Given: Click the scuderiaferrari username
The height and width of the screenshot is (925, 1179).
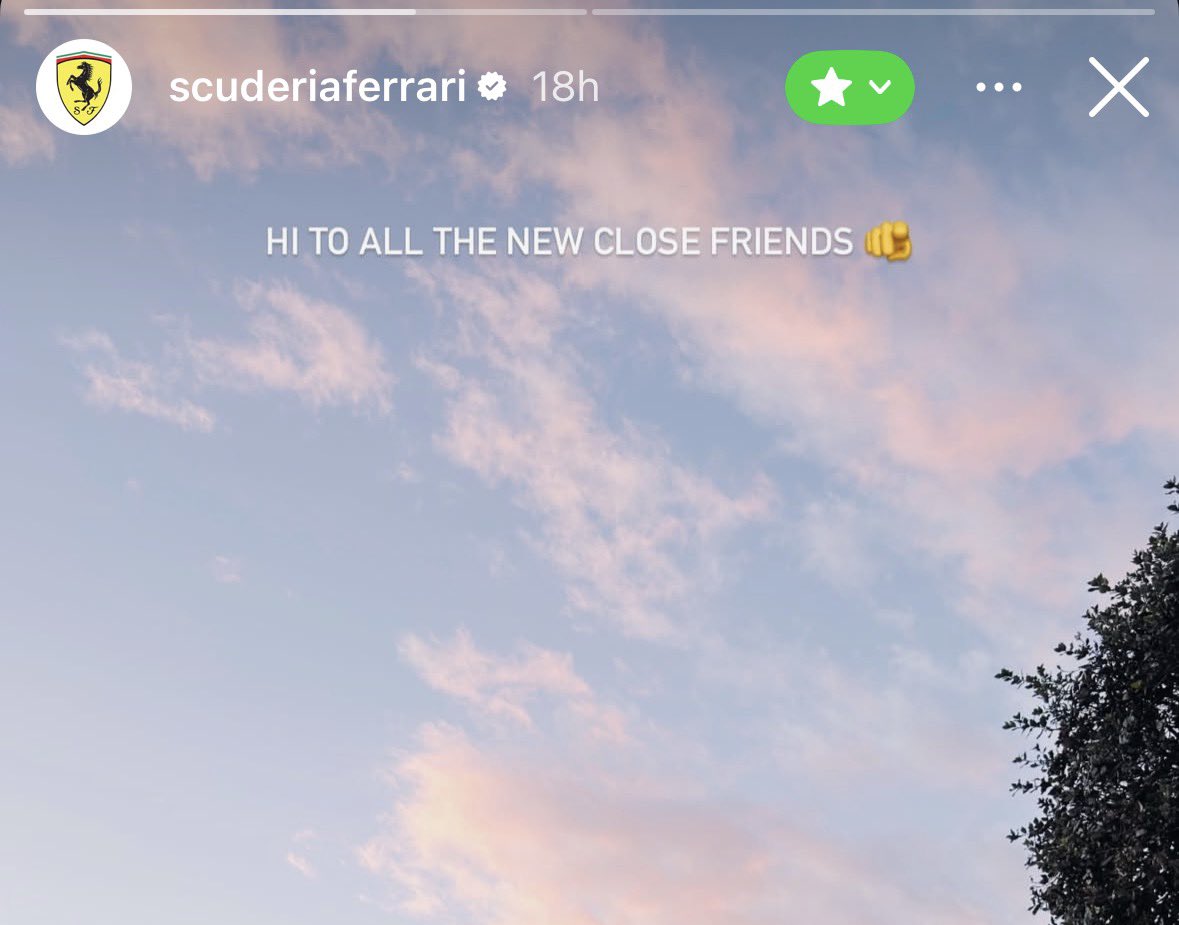Looking at the screenshot, I should [x=317, y=87].
